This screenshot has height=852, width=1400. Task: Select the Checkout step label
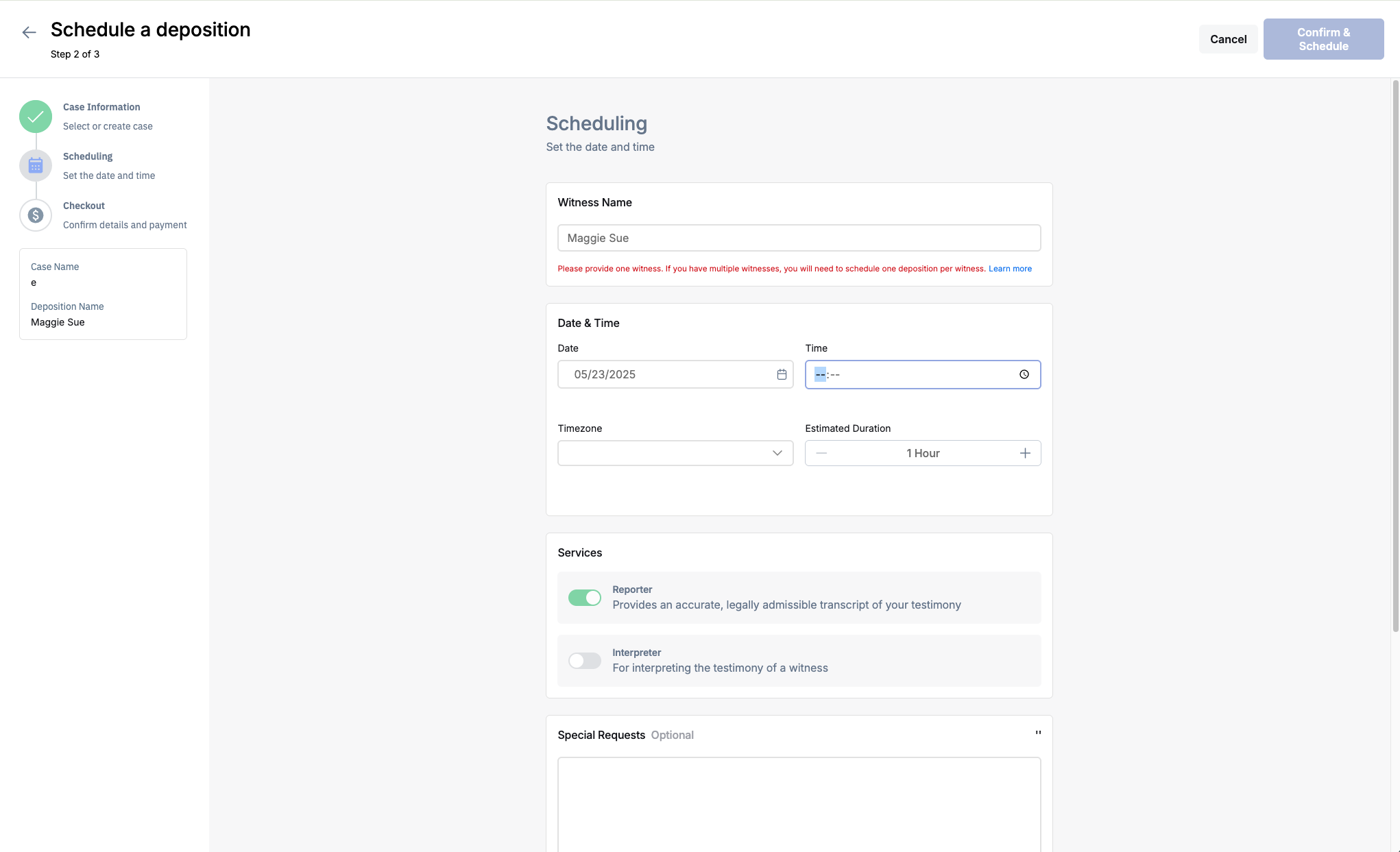coord(84,206)
